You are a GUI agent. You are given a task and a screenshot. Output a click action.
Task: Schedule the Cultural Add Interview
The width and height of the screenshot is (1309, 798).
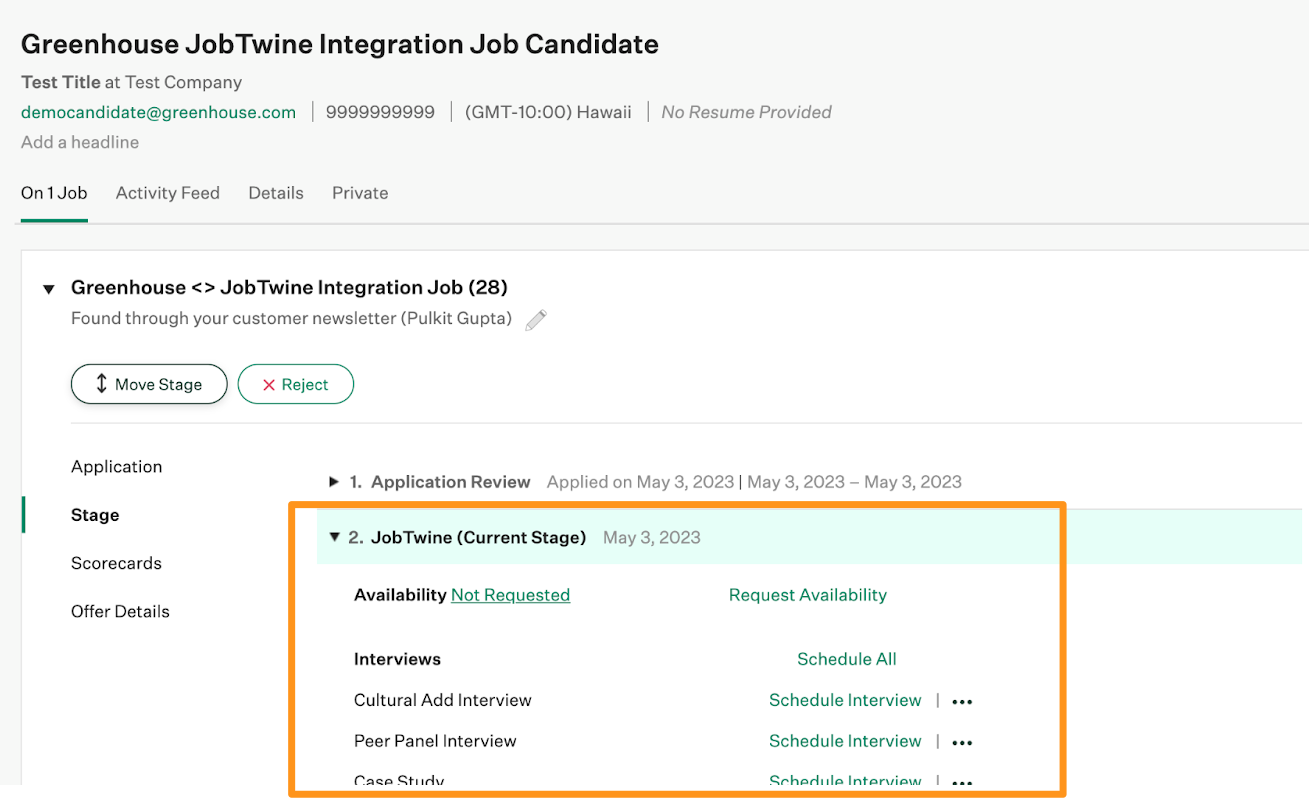845,700
